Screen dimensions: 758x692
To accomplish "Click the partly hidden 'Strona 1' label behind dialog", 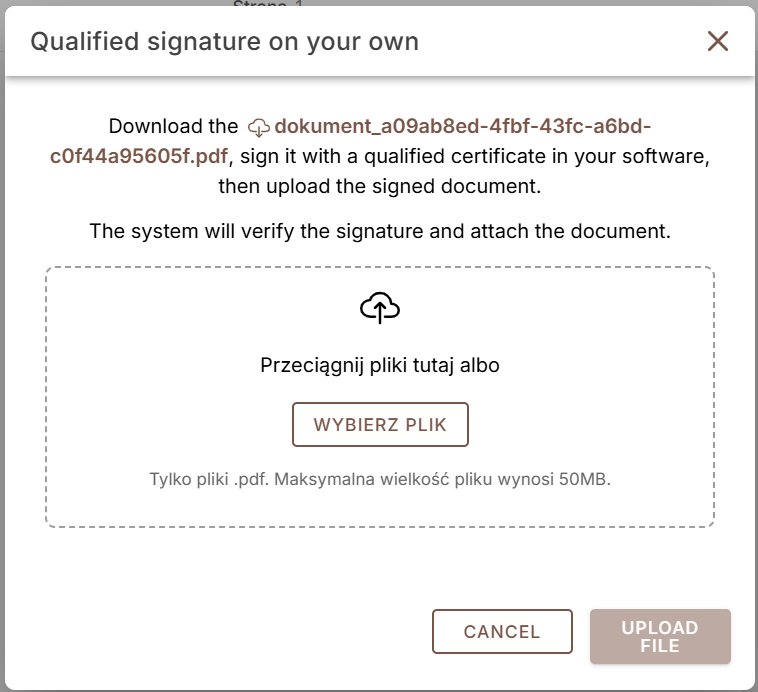I will tap(267, 3).
